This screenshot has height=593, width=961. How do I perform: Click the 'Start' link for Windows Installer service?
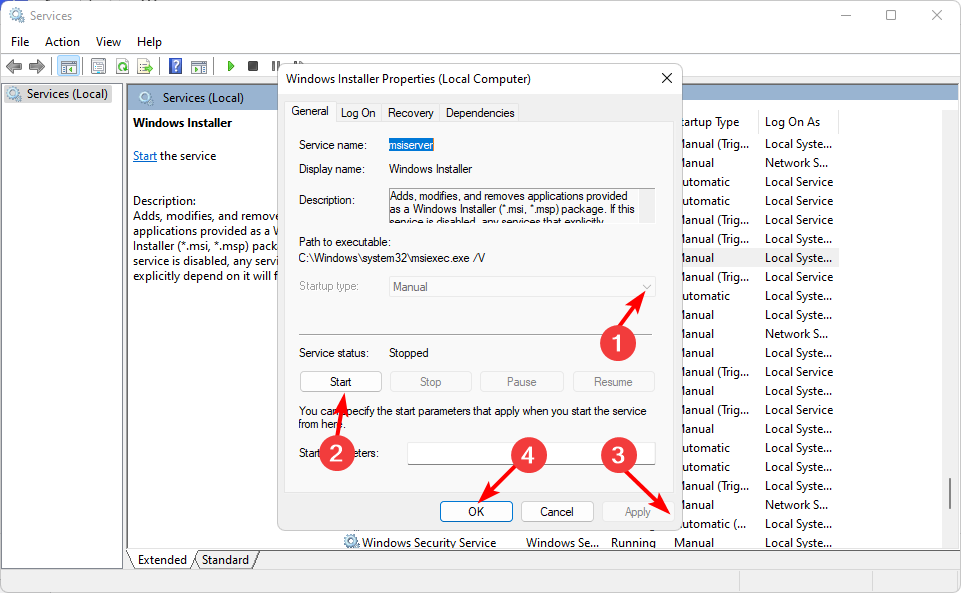[145, 156]
